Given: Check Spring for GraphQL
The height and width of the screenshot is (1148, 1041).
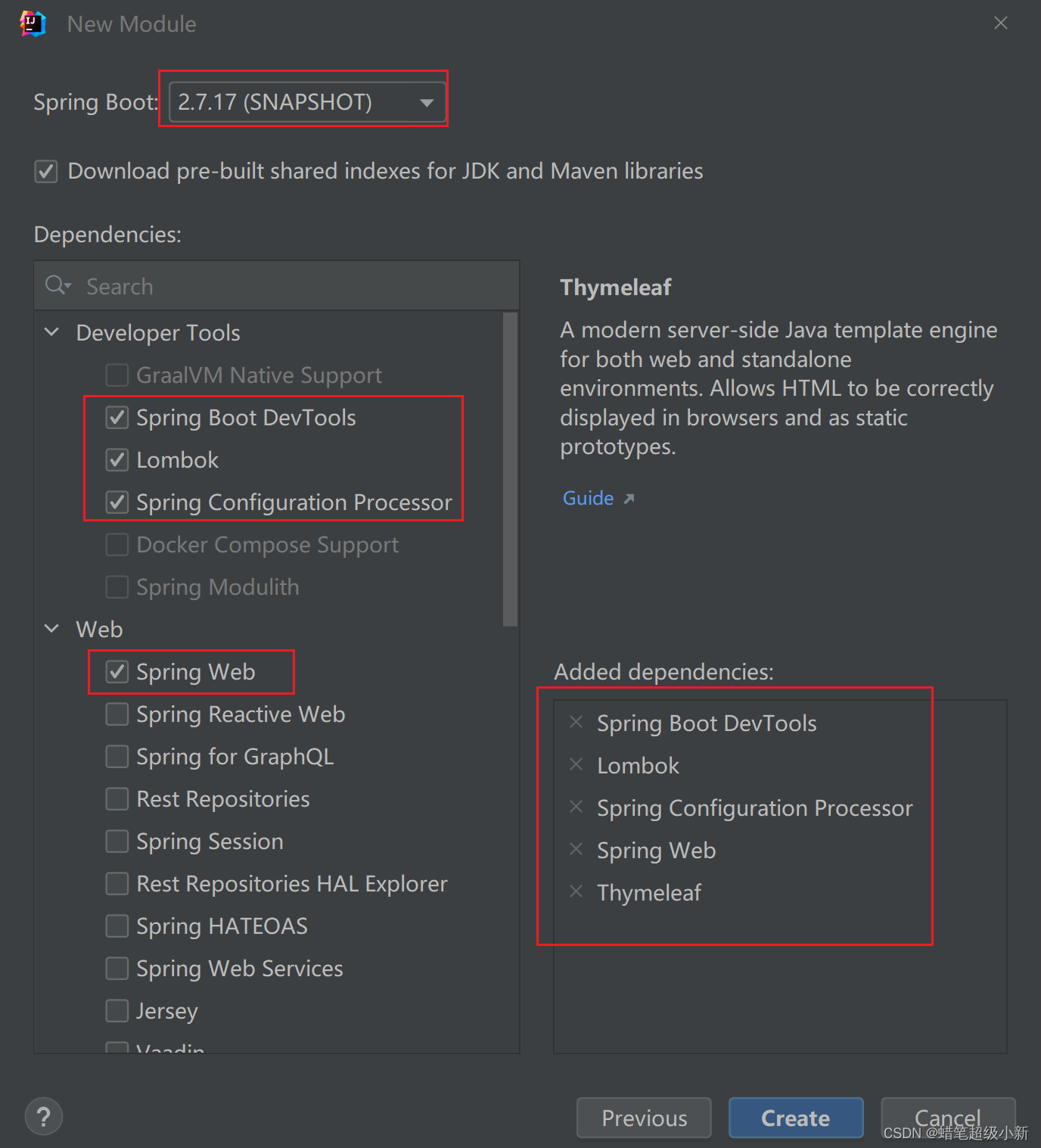Looking at the screenshot, I should click(117, 756).
